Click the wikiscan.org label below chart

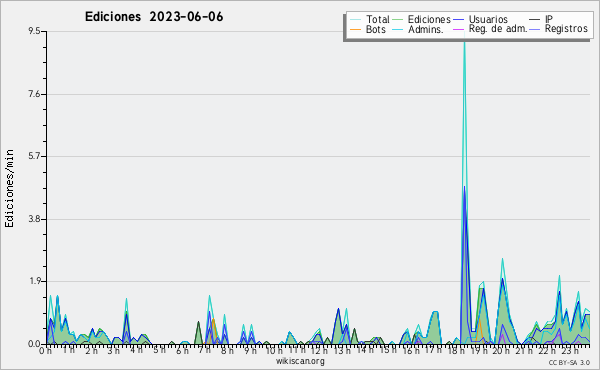[300, 361]
